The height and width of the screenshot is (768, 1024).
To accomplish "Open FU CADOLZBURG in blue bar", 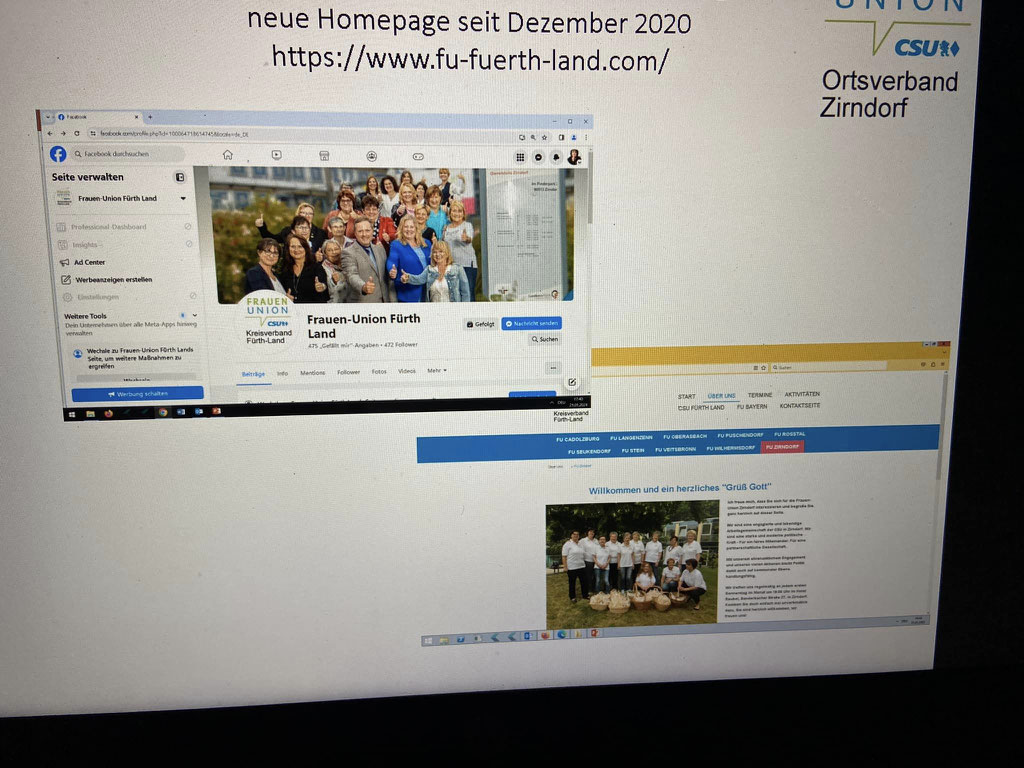I will (577, 439).
